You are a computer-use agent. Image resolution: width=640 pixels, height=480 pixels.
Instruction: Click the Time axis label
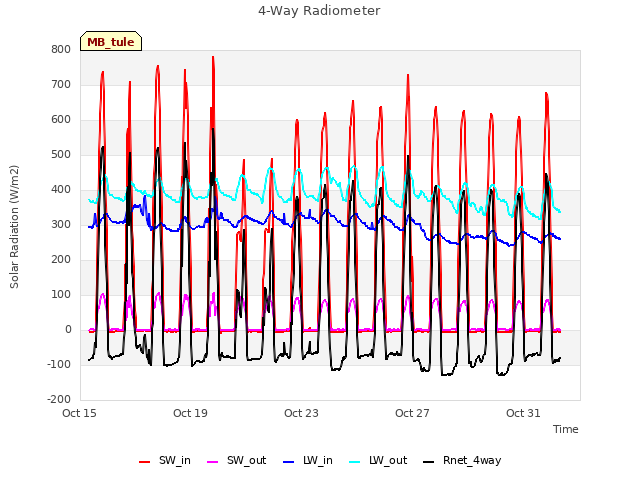point(566,429)
